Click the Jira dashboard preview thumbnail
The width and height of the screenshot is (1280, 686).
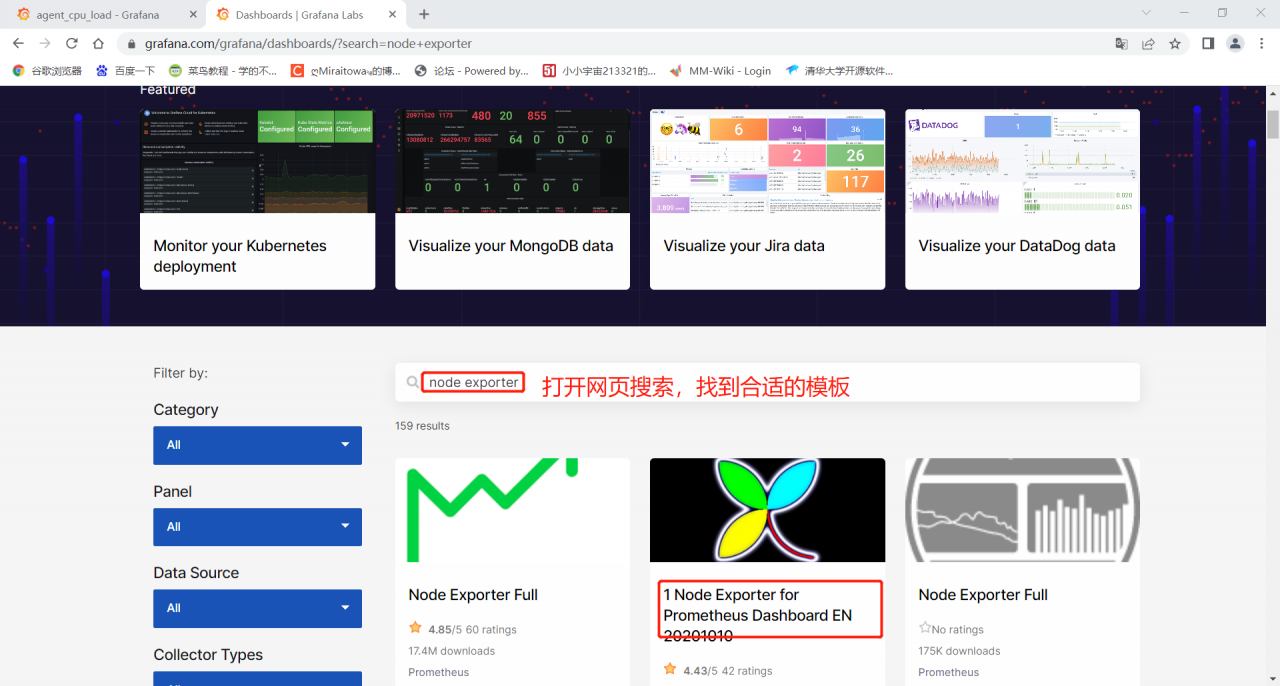click(x=767, y=161)
